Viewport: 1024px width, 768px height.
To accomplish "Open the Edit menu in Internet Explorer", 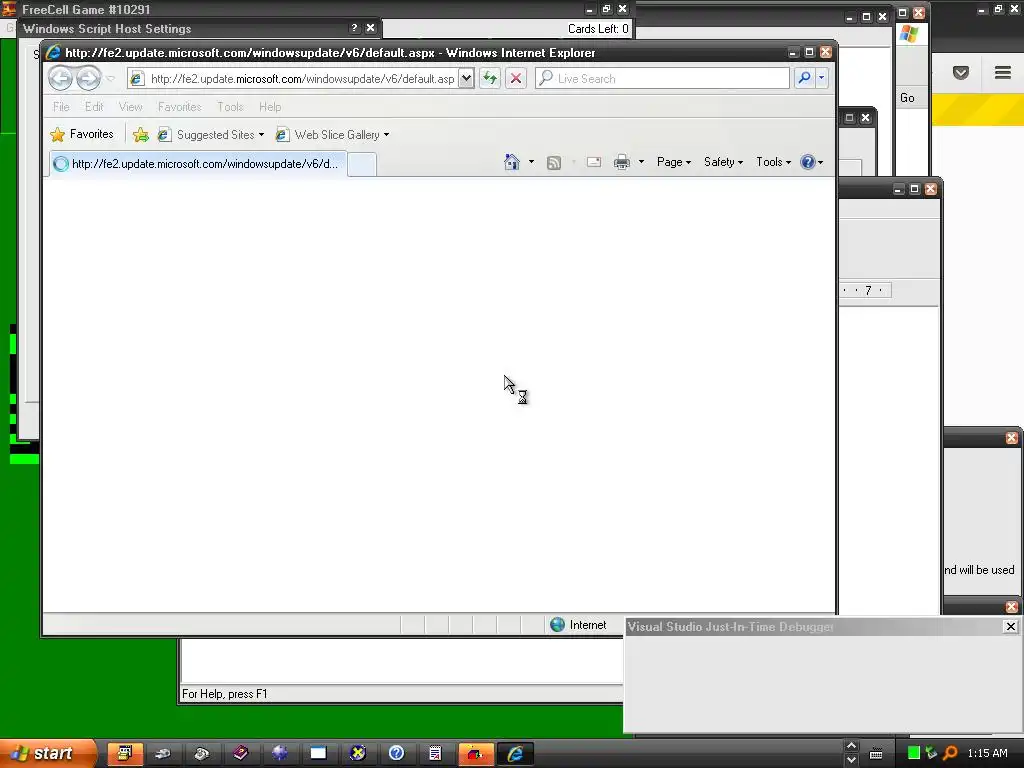I will click(94, 106).
